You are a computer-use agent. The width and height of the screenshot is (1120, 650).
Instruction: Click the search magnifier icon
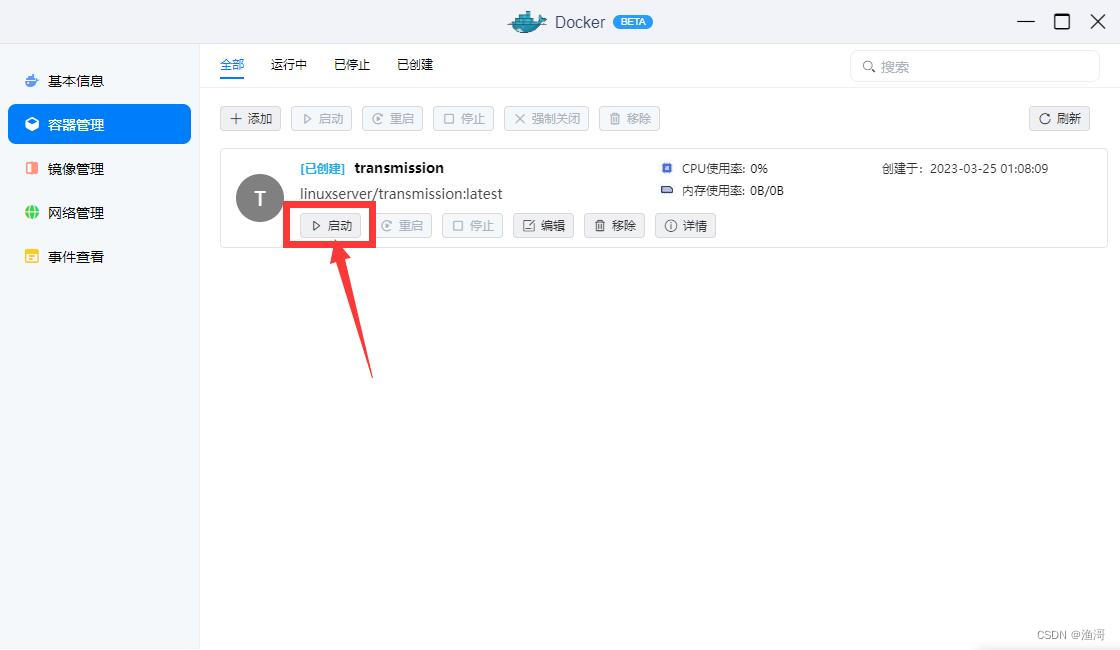click(x=868, y=66)
